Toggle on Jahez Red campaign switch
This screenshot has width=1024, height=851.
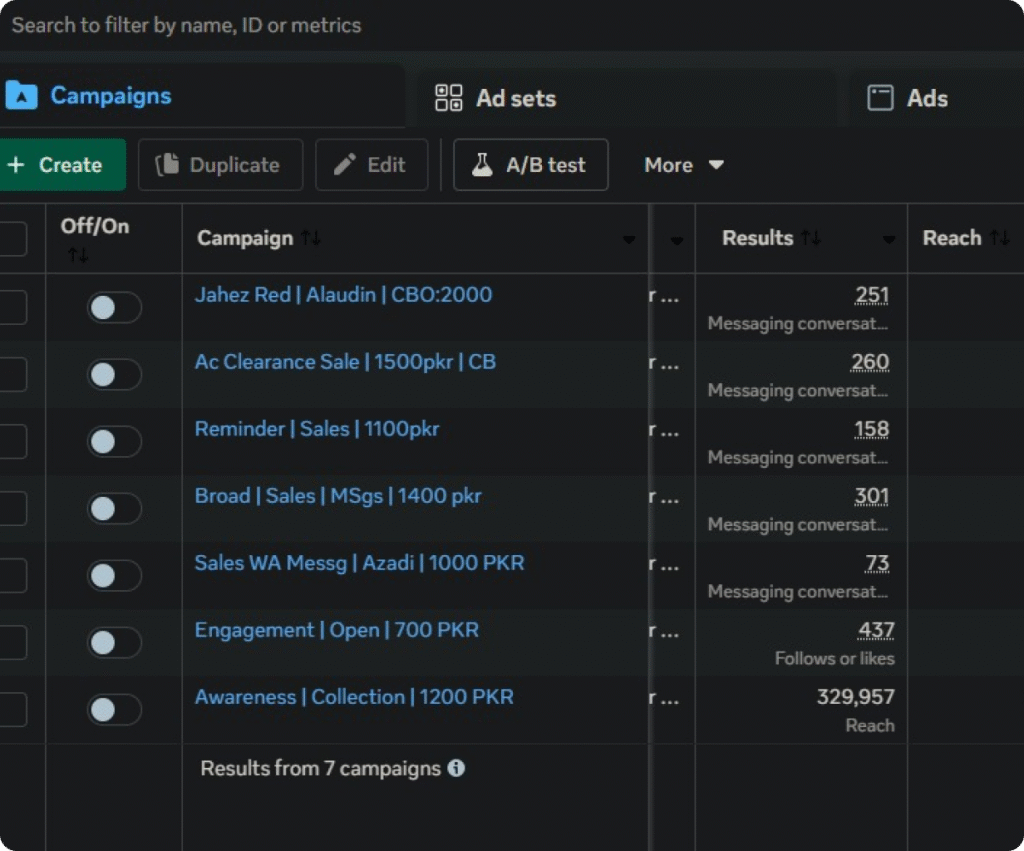(114, 308)
